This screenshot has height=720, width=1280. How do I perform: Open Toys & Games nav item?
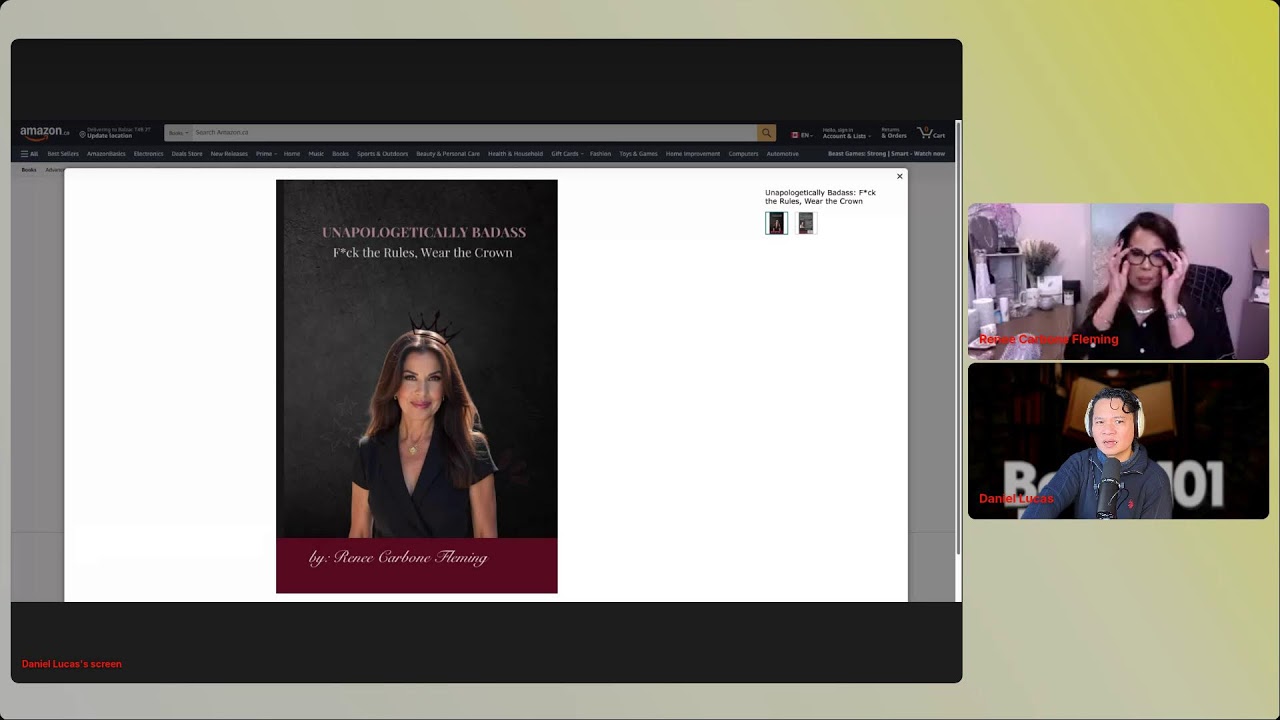(638, 154)
